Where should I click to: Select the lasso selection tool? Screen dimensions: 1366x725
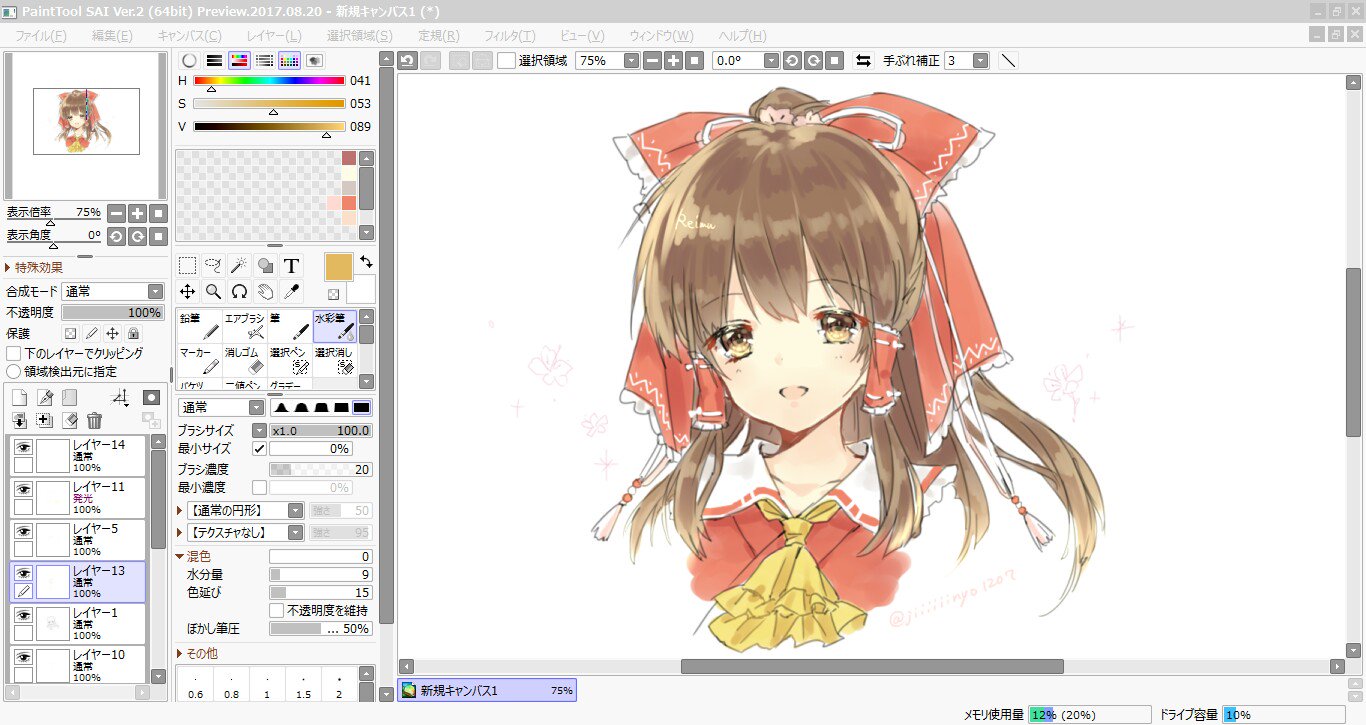point(213,265)
